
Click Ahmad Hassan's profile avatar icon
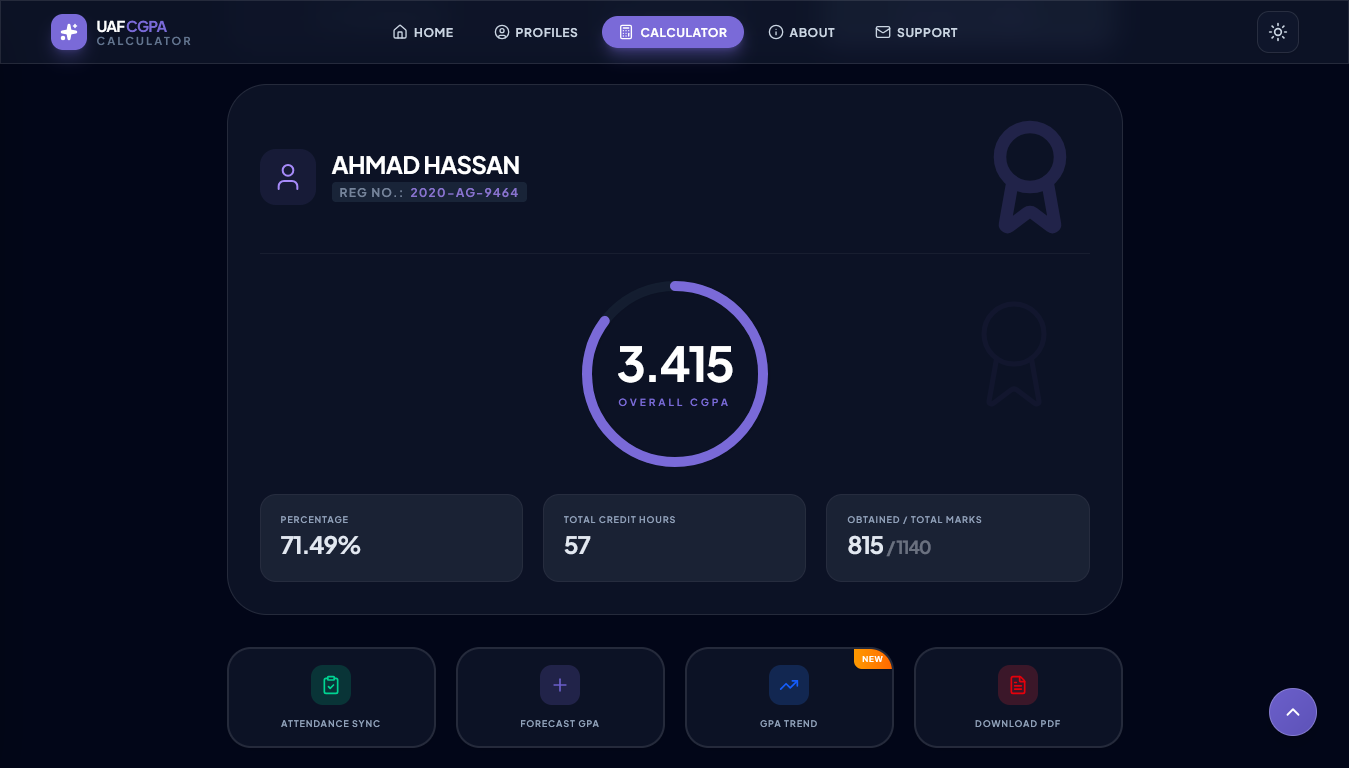(x=288, y=176)
